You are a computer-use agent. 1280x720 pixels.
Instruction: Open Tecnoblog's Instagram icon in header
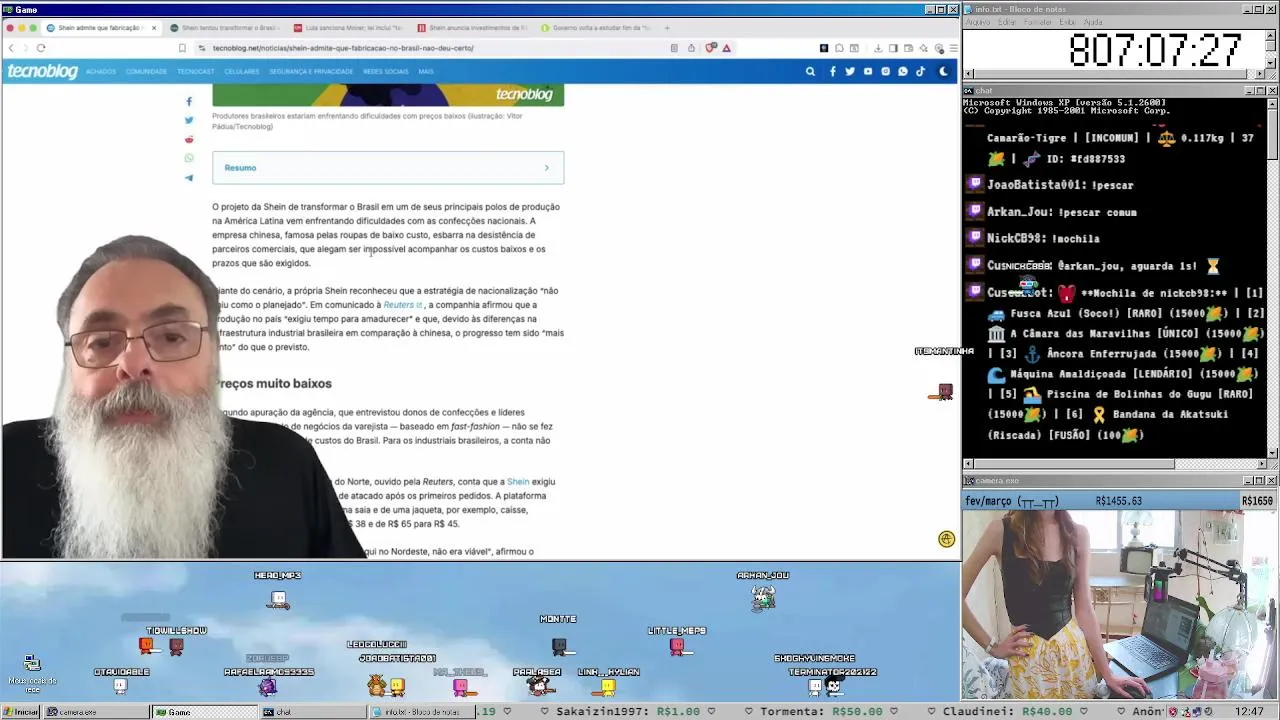[x=885, y=71]
